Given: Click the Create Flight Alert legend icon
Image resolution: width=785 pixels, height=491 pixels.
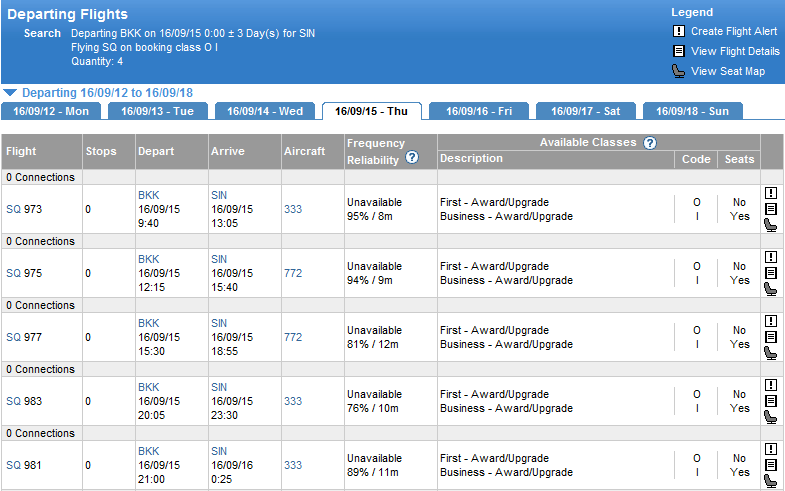Looking at the screenshot, I should pos(679,31).
